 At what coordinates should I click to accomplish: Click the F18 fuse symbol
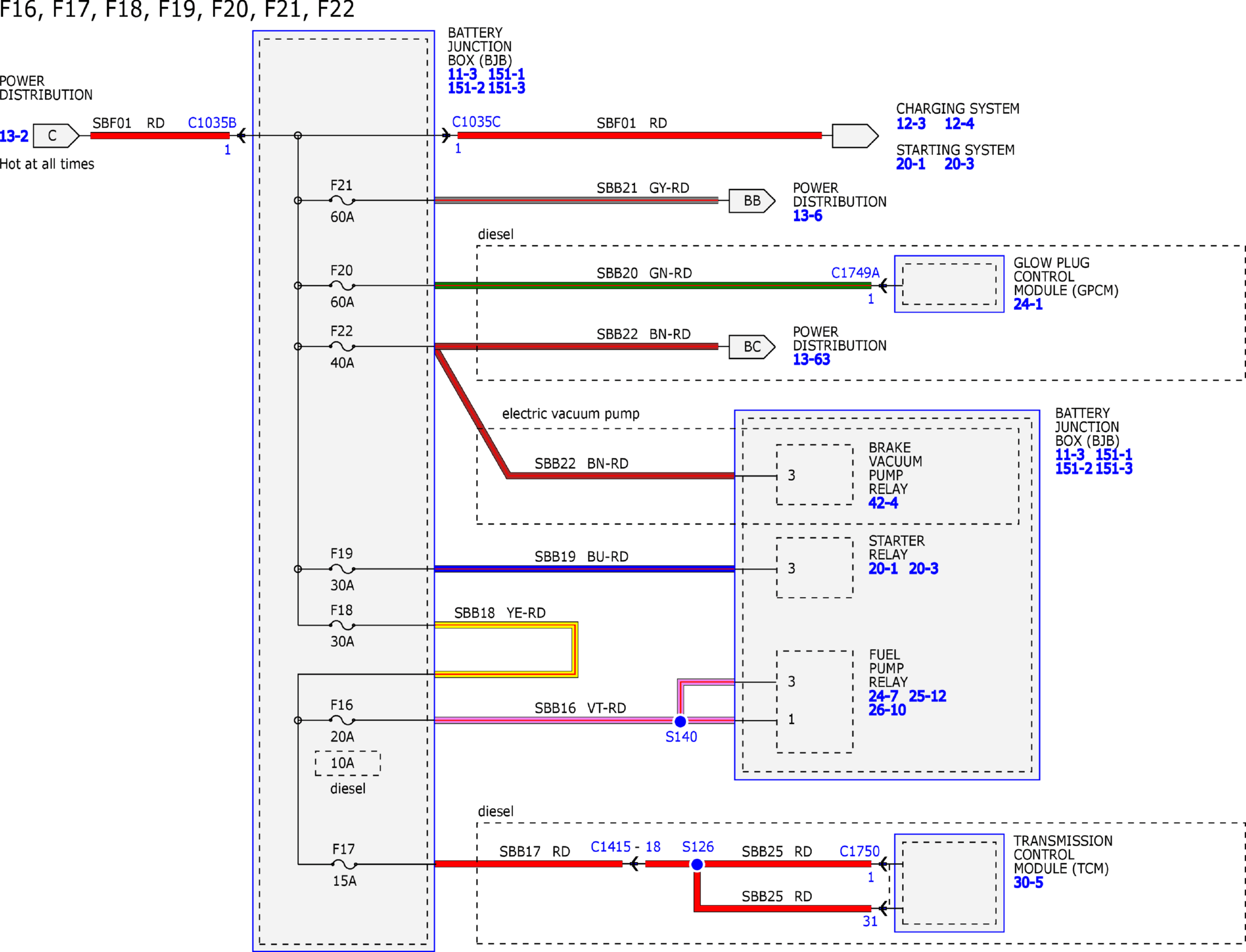tap(342, 625)
